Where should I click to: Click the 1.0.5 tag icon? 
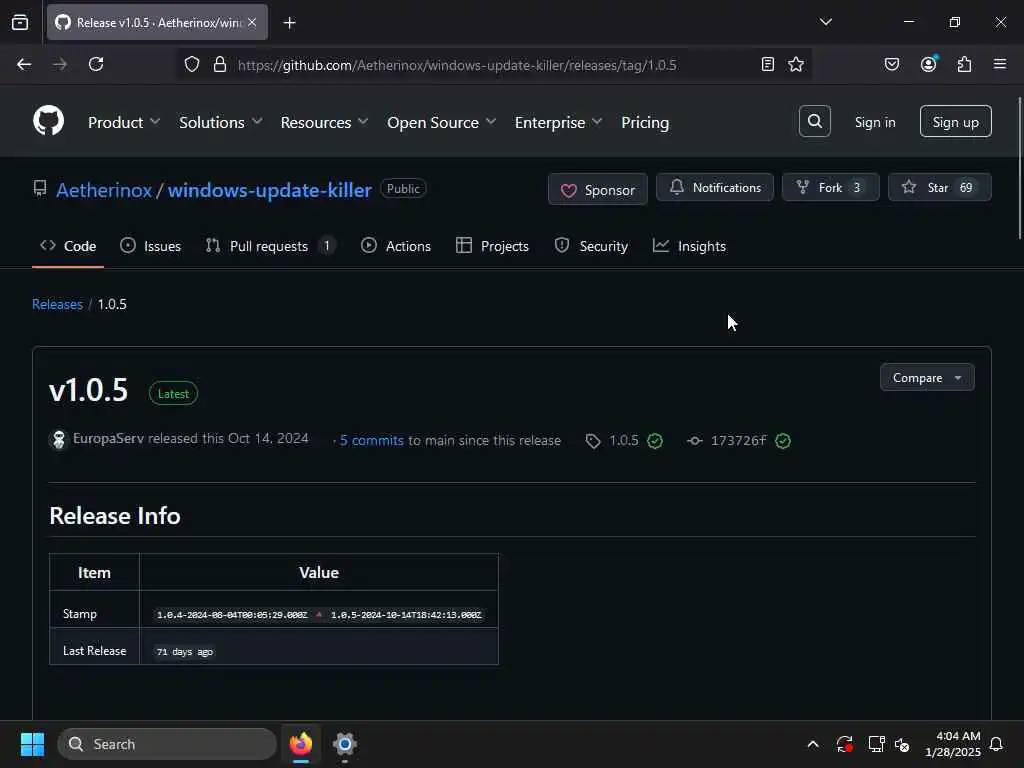point(593,441)
